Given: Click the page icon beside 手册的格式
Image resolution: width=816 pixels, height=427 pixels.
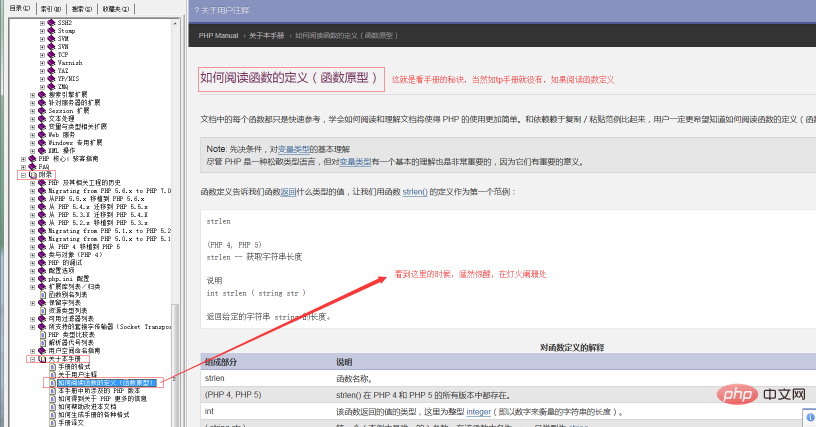Looking at the screenshot, I should 52,367.
